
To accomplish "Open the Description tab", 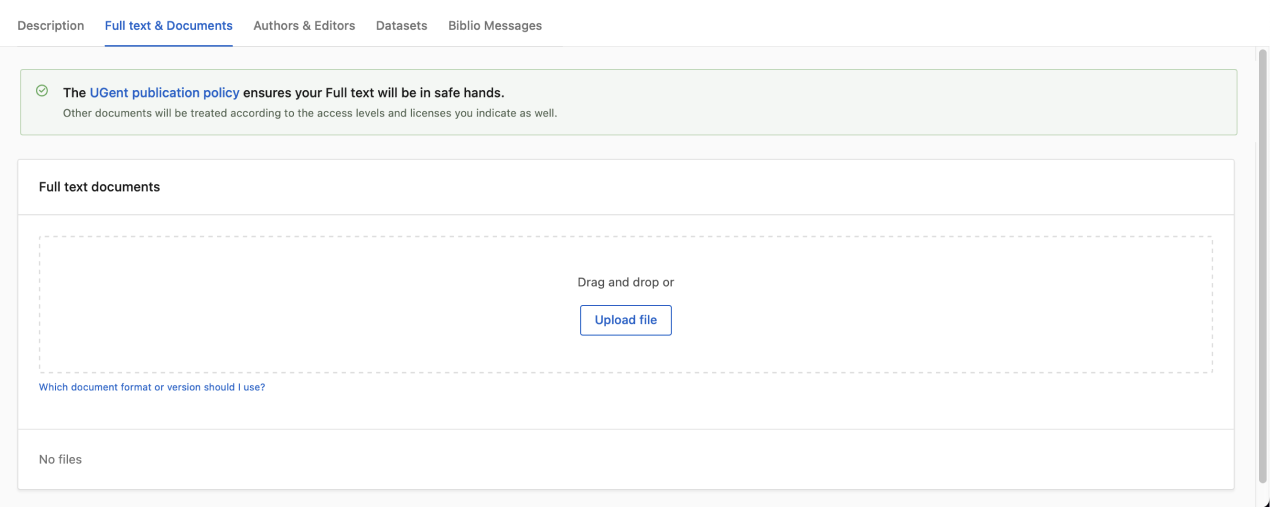I will click(x=51, y=26).
